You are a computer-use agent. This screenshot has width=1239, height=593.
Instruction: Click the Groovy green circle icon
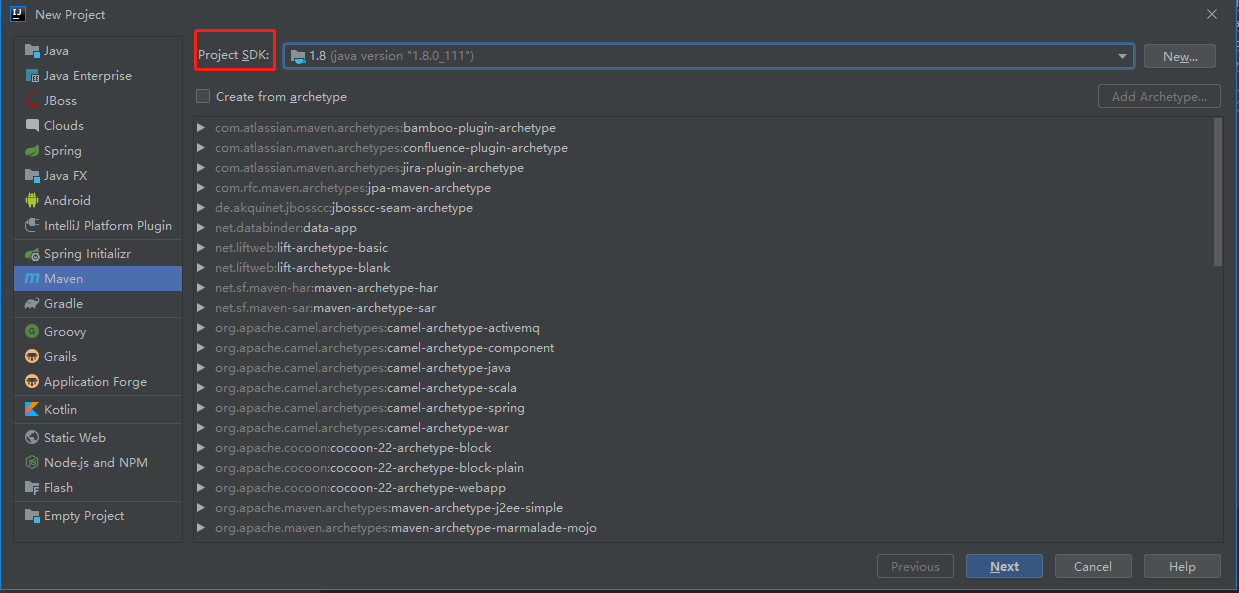click(x=32, y=332)
